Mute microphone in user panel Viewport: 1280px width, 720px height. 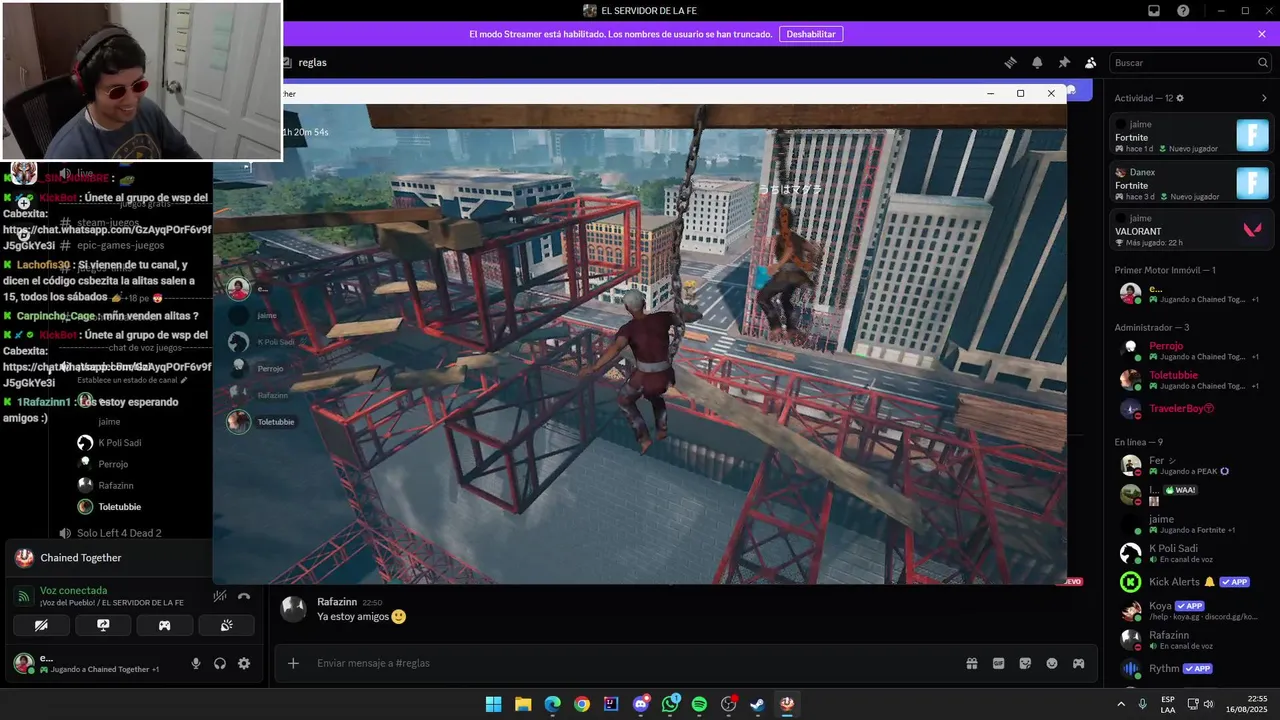[196, 663]
